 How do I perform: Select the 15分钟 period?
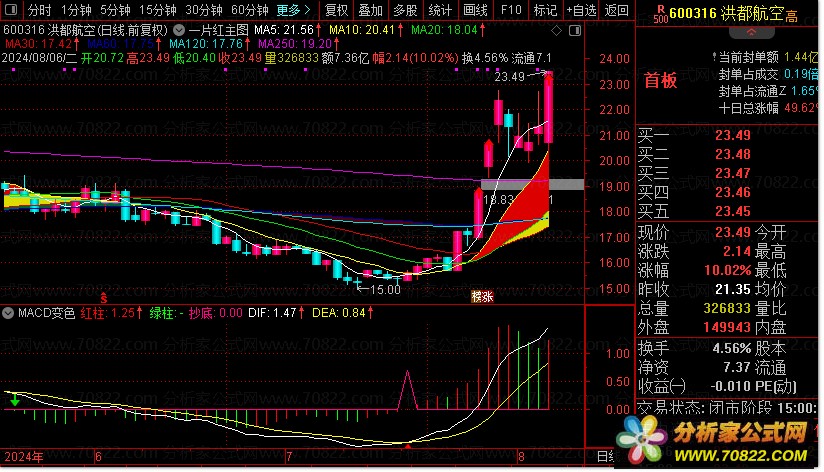point(158,10)
